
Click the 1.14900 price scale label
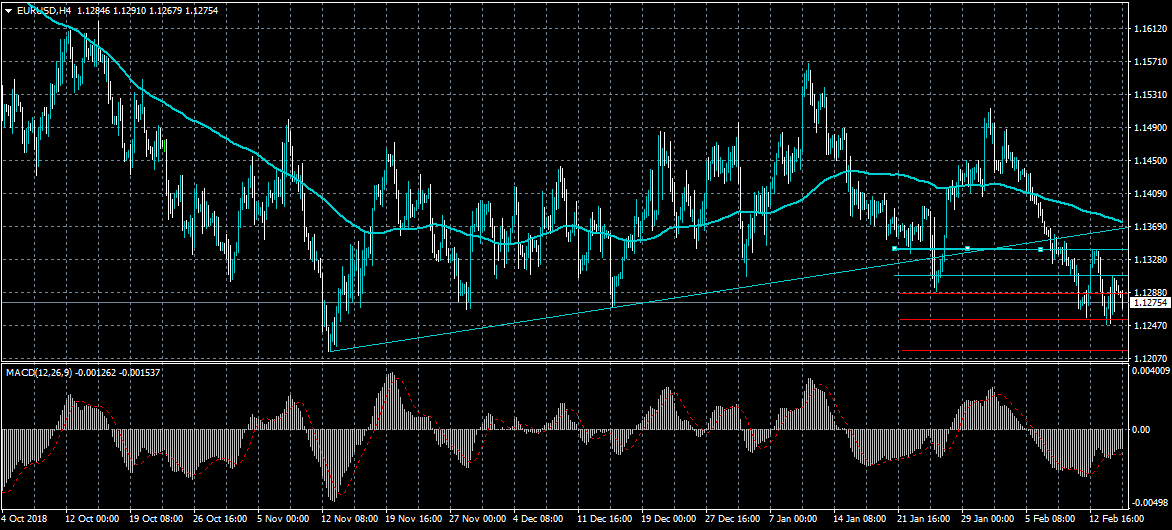click(x=1150, y=127)
